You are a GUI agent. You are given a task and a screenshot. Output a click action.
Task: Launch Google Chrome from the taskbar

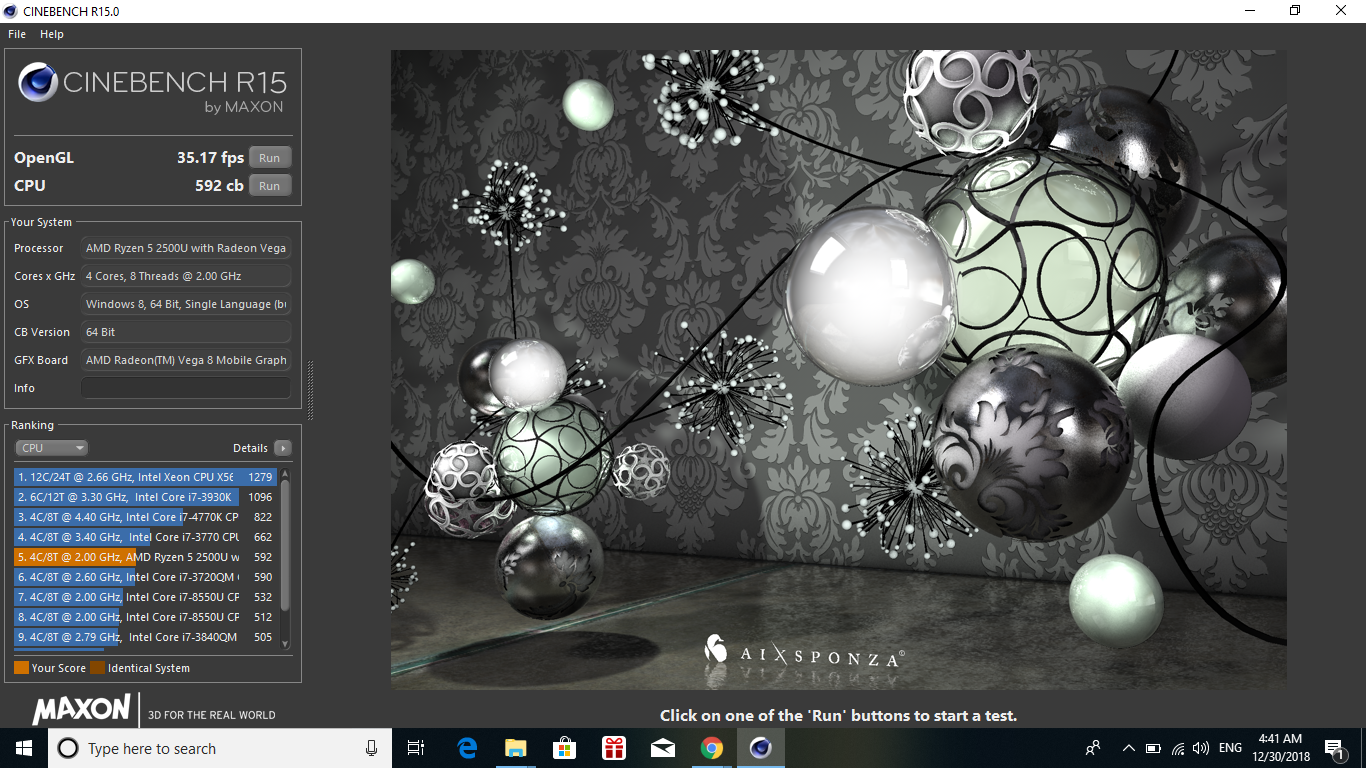coord(711,748)
